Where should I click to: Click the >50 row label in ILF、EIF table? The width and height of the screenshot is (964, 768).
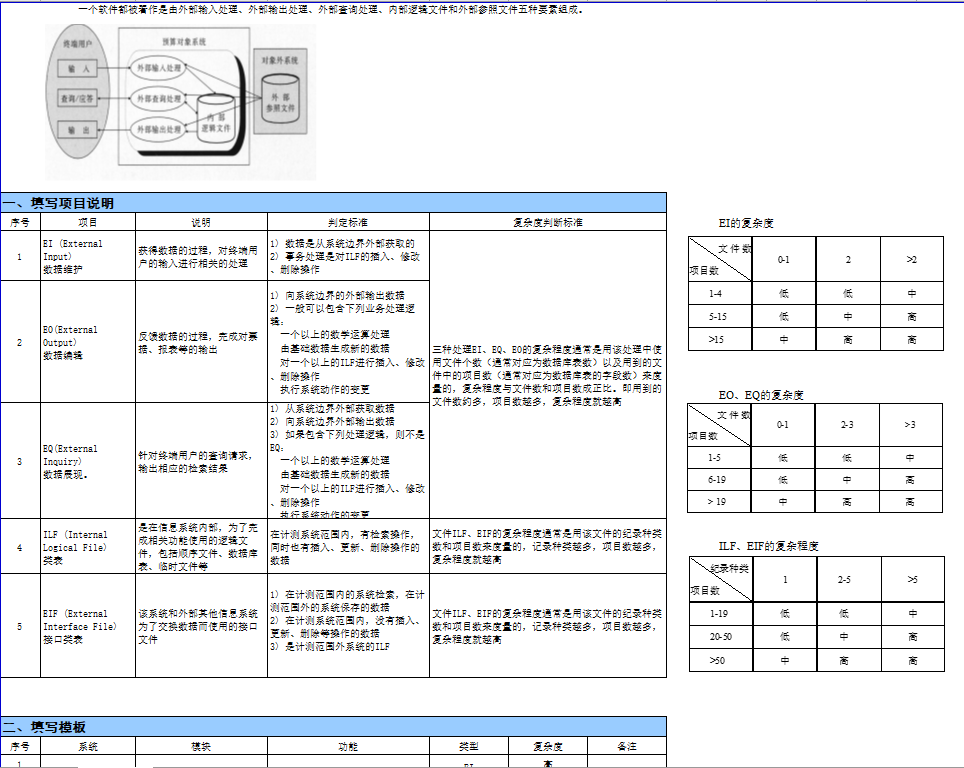[x=722, y=658]
